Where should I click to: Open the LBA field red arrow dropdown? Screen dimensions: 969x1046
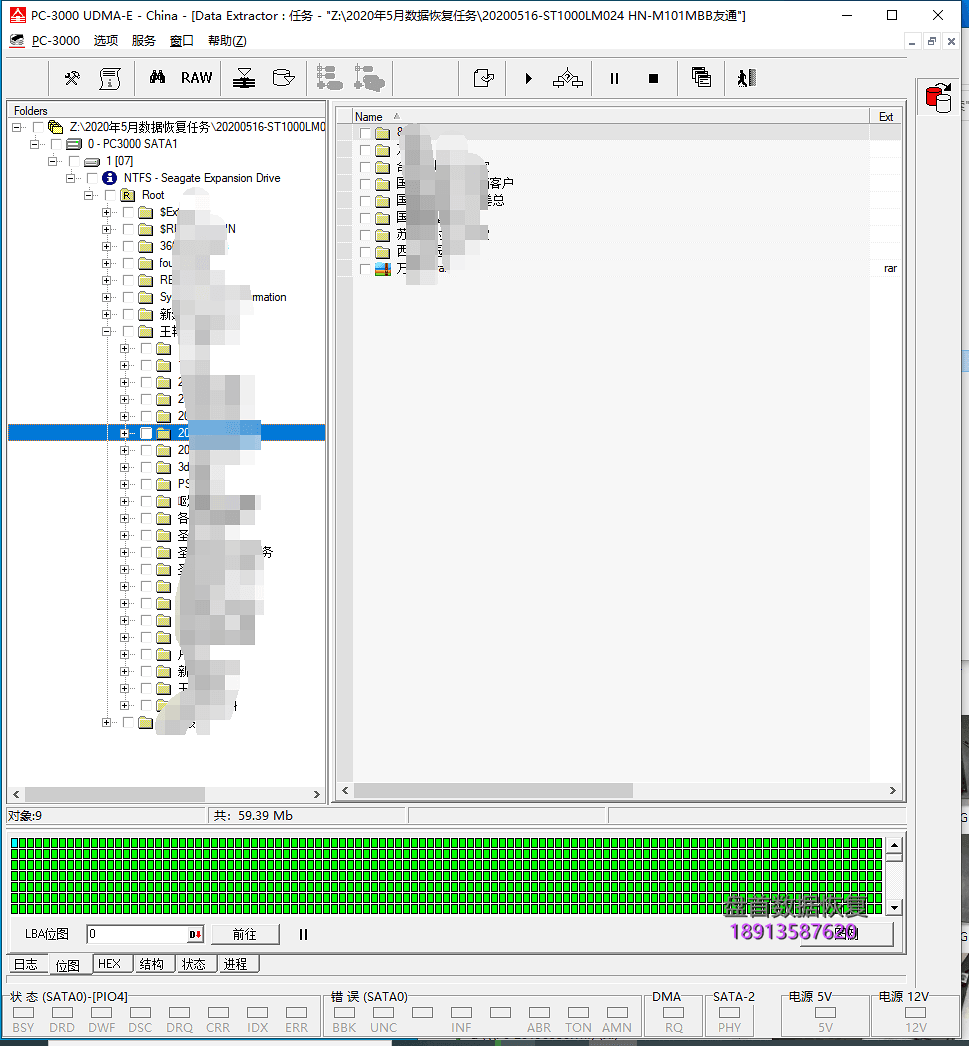tap(195, 935)
